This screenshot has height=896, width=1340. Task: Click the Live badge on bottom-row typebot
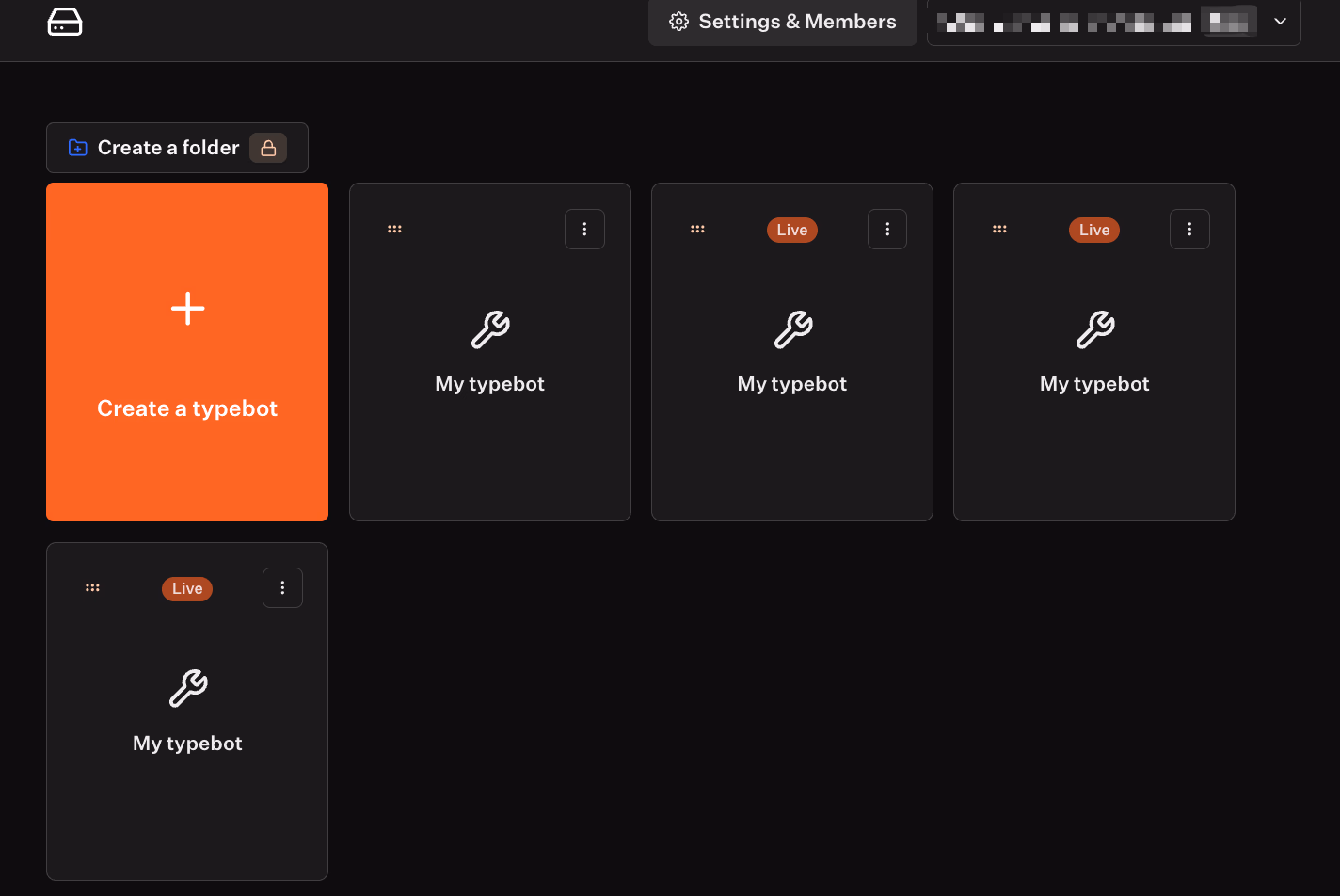tap(187, 588)
